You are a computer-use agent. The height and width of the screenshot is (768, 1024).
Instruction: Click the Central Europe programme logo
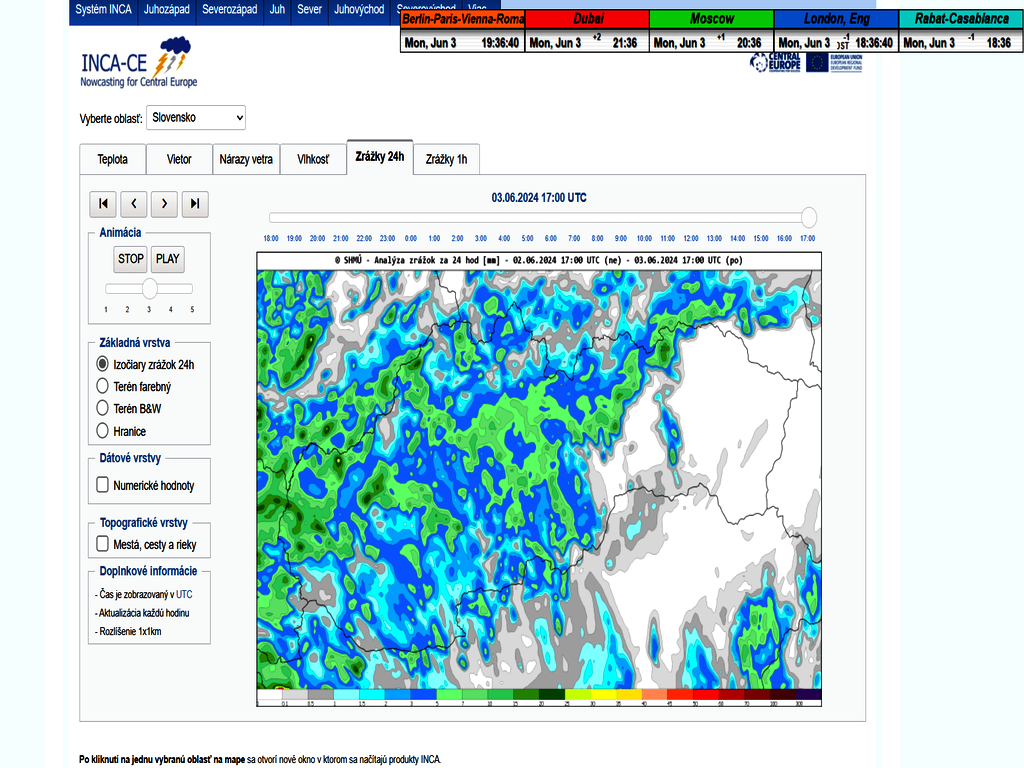774,62
